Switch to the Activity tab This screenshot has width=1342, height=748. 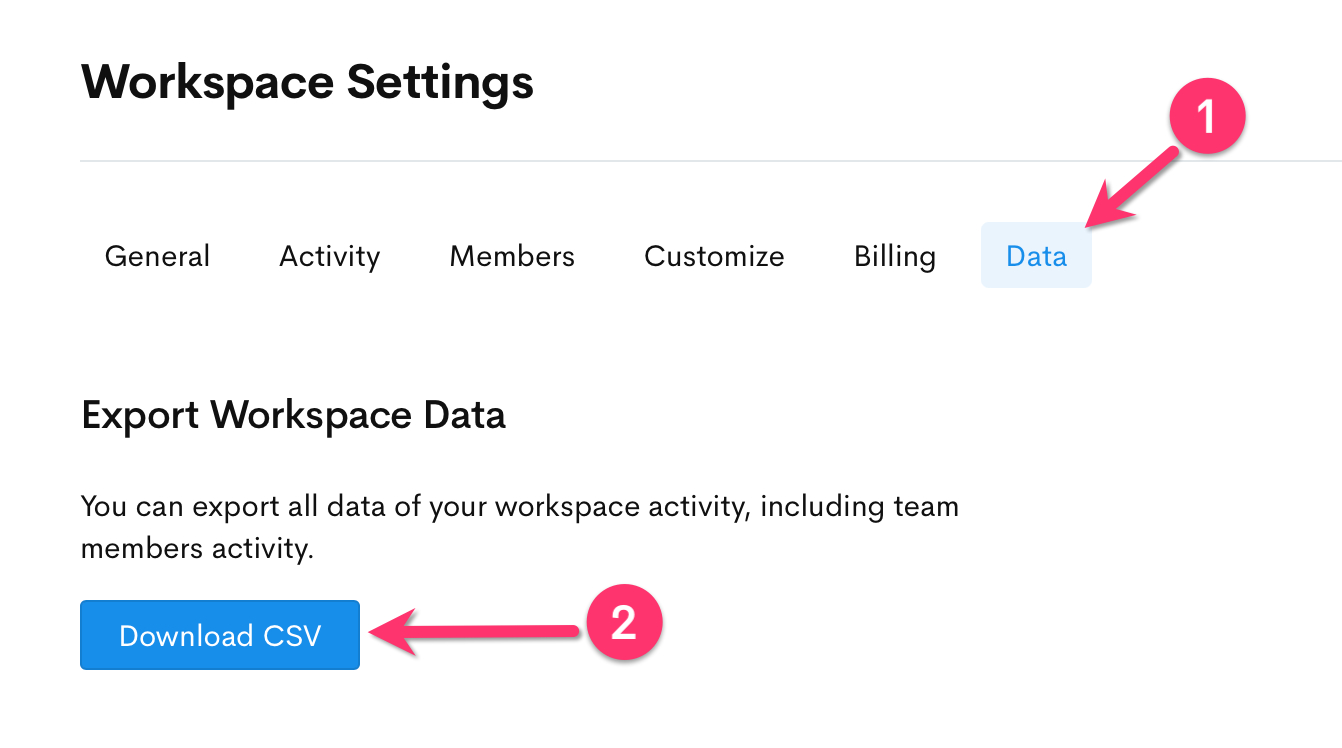(x=329, y=256)
